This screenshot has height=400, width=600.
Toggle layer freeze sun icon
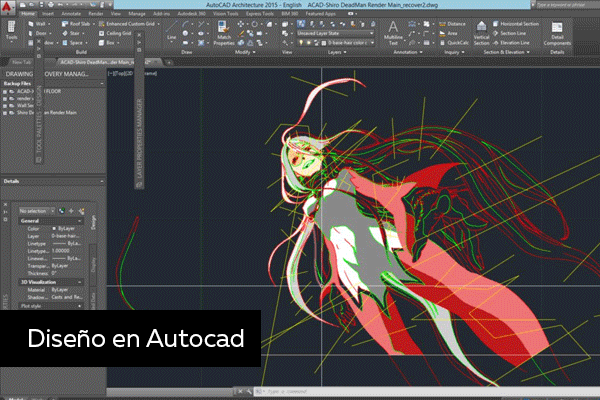pyautogui.click(x=308, y=43)
